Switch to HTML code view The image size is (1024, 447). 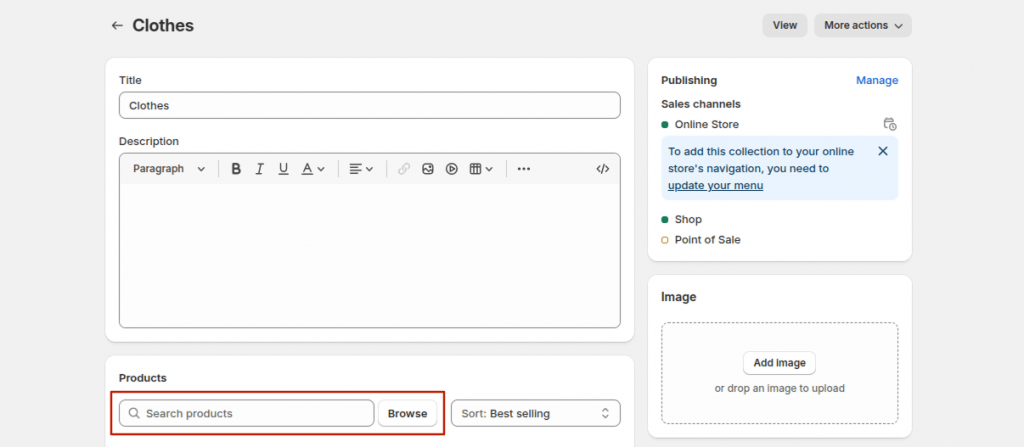[603, 169]
